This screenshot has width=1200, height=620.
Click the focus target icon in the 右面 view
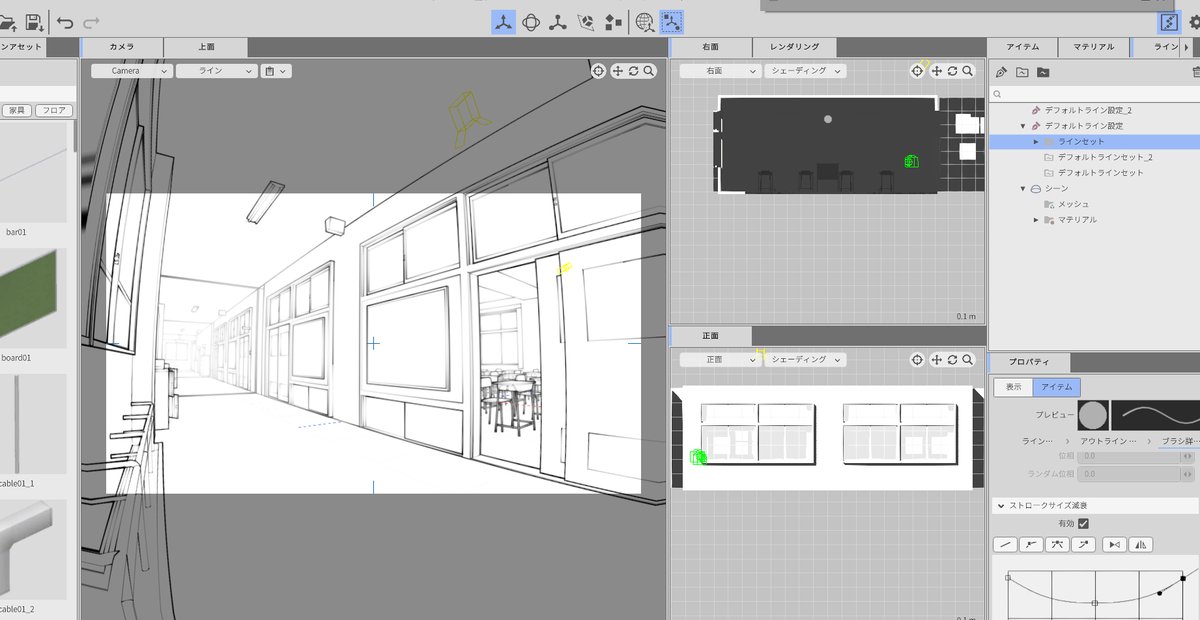pos(917,71)
